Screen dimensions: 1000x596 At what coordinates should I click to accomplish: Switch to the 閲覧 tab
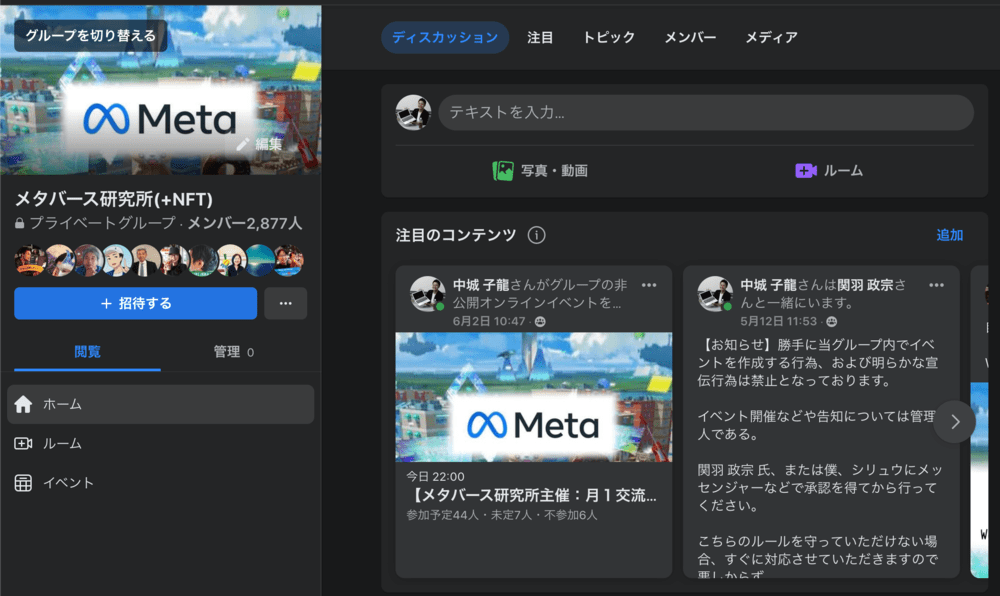(87, 352)
